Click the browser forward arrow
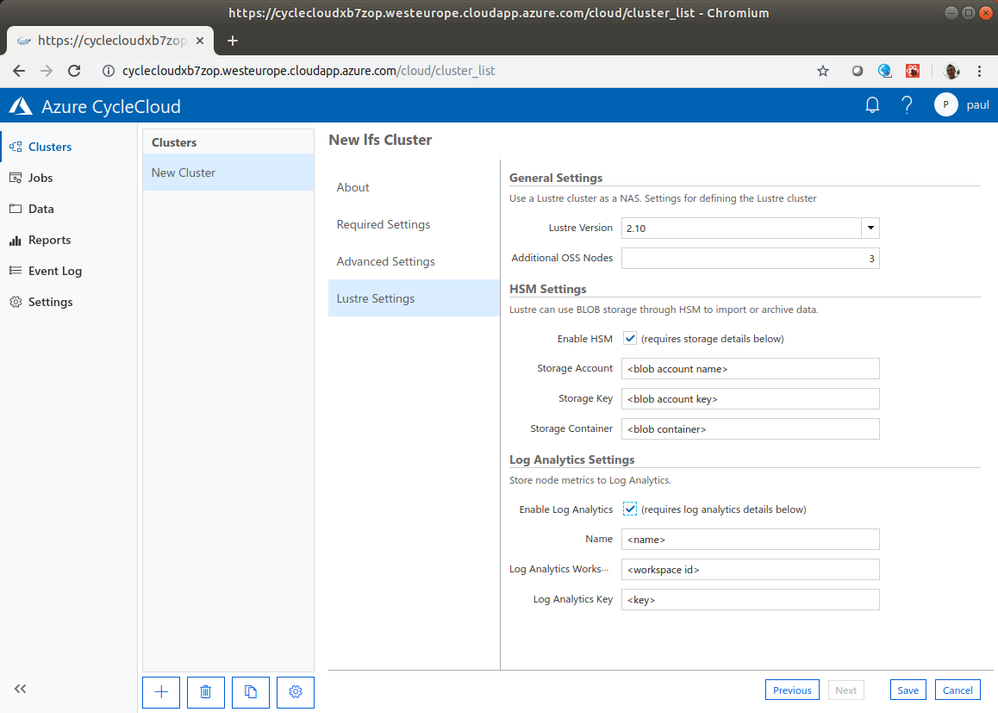Viewport: 998px width, 713px height. [x=46, y=71]
